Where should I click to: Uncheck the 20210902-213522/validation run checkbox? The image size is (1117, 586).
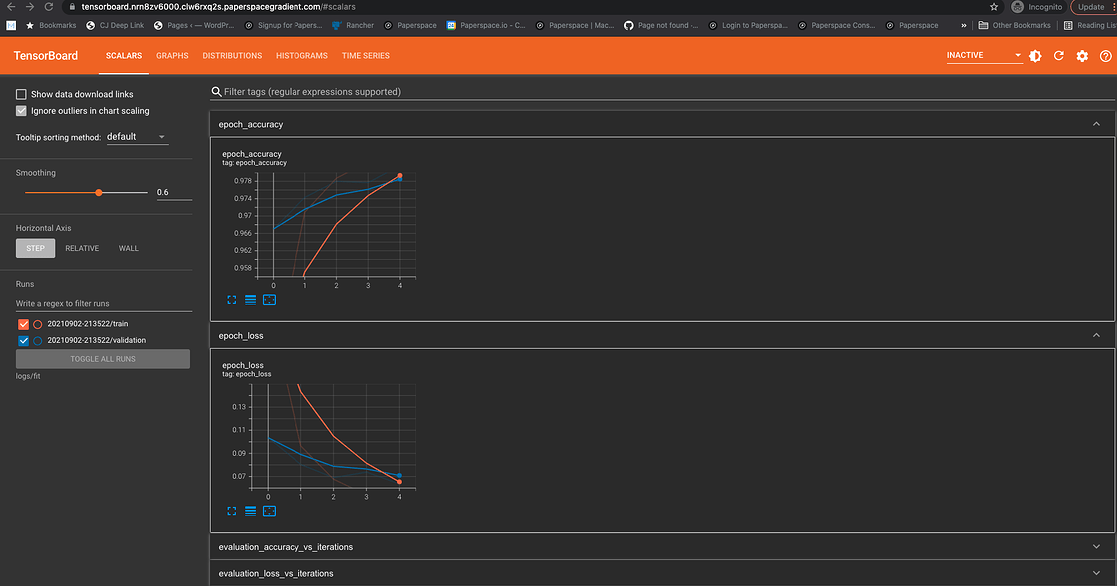24,340
